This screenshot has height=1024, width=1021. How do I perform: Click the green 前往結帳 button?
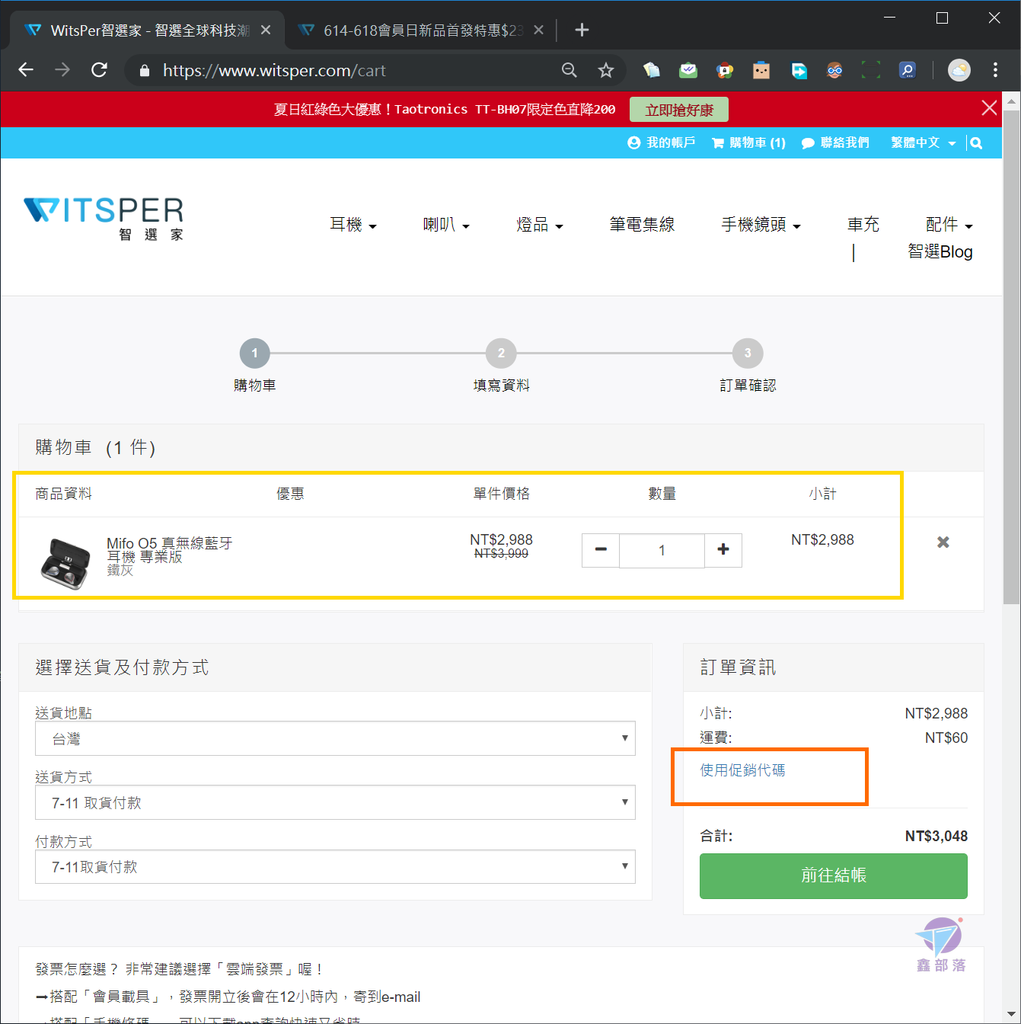834,876
